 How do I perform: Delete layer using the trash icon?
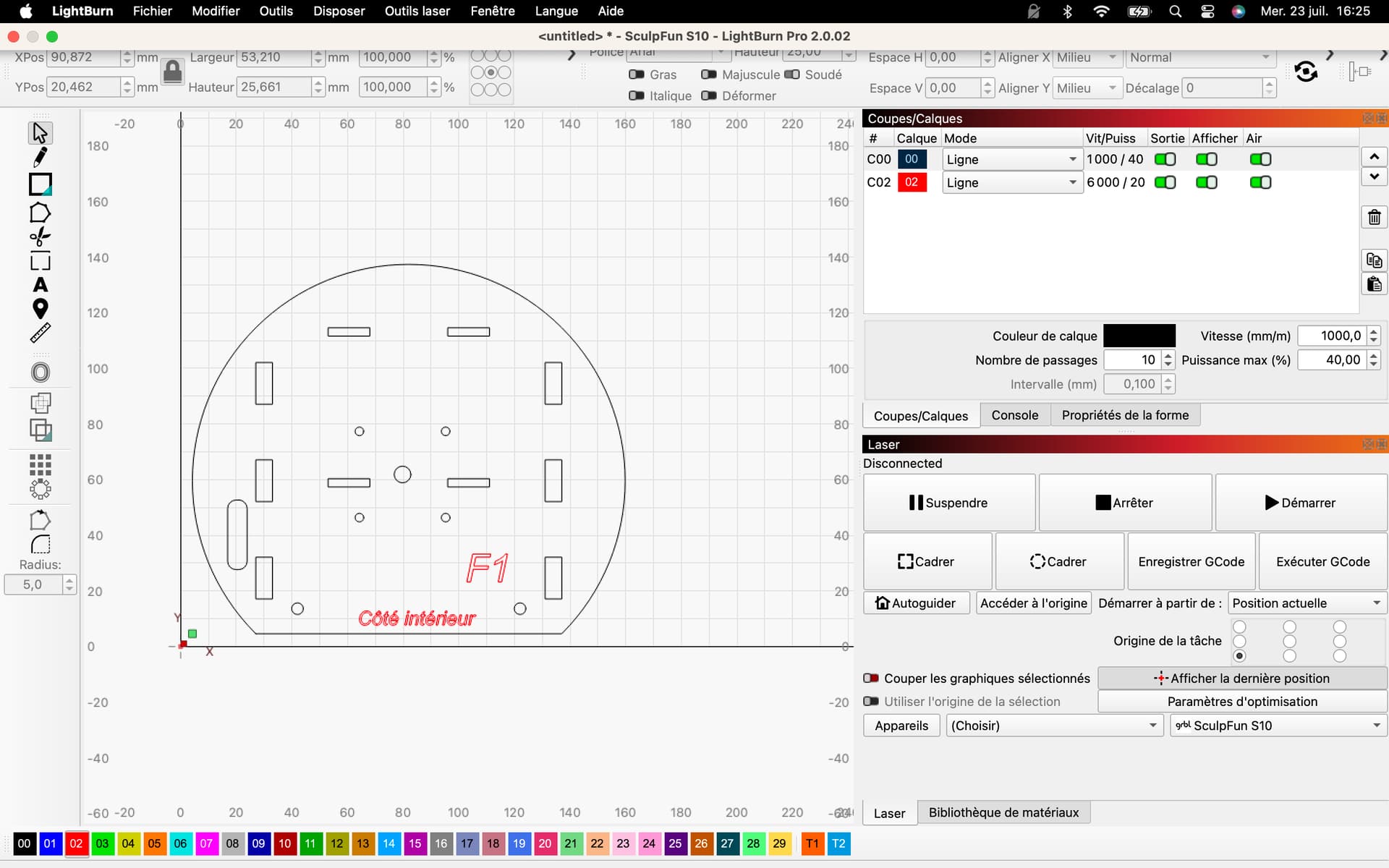pyautogui.click(x=1374, y=217)
